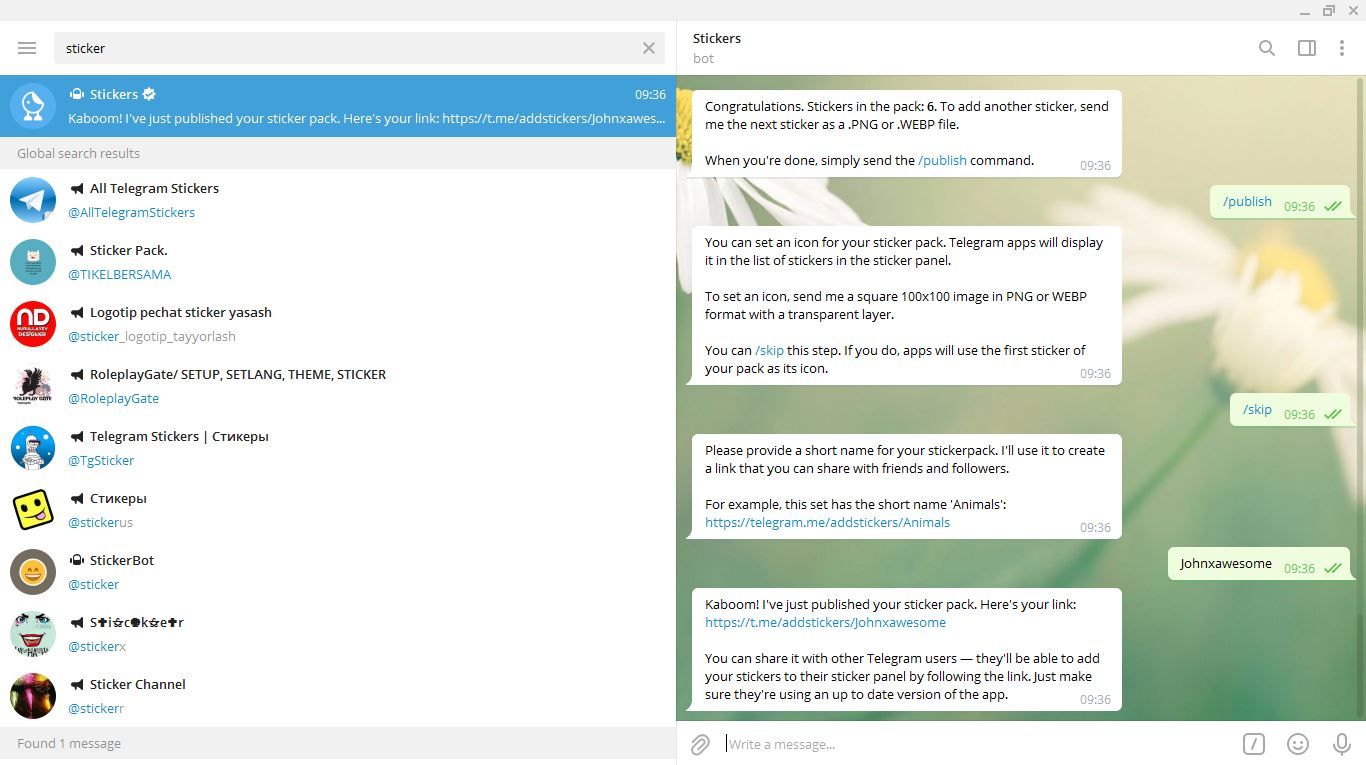Click the 'Stickers' chat header title
Image resolution: width=1366 pixels, height=765 pixels.
(x=717, y=38)
